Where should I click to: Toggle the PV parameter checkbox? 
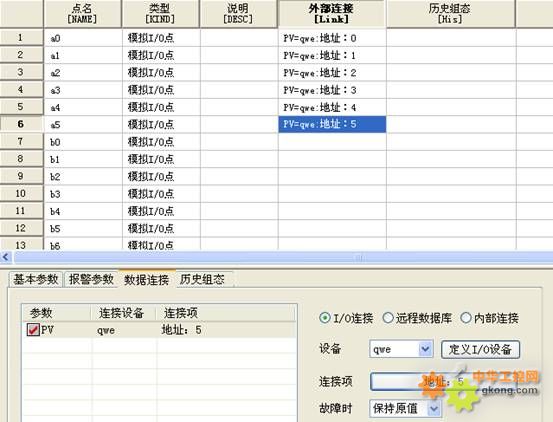coord(33,330)
